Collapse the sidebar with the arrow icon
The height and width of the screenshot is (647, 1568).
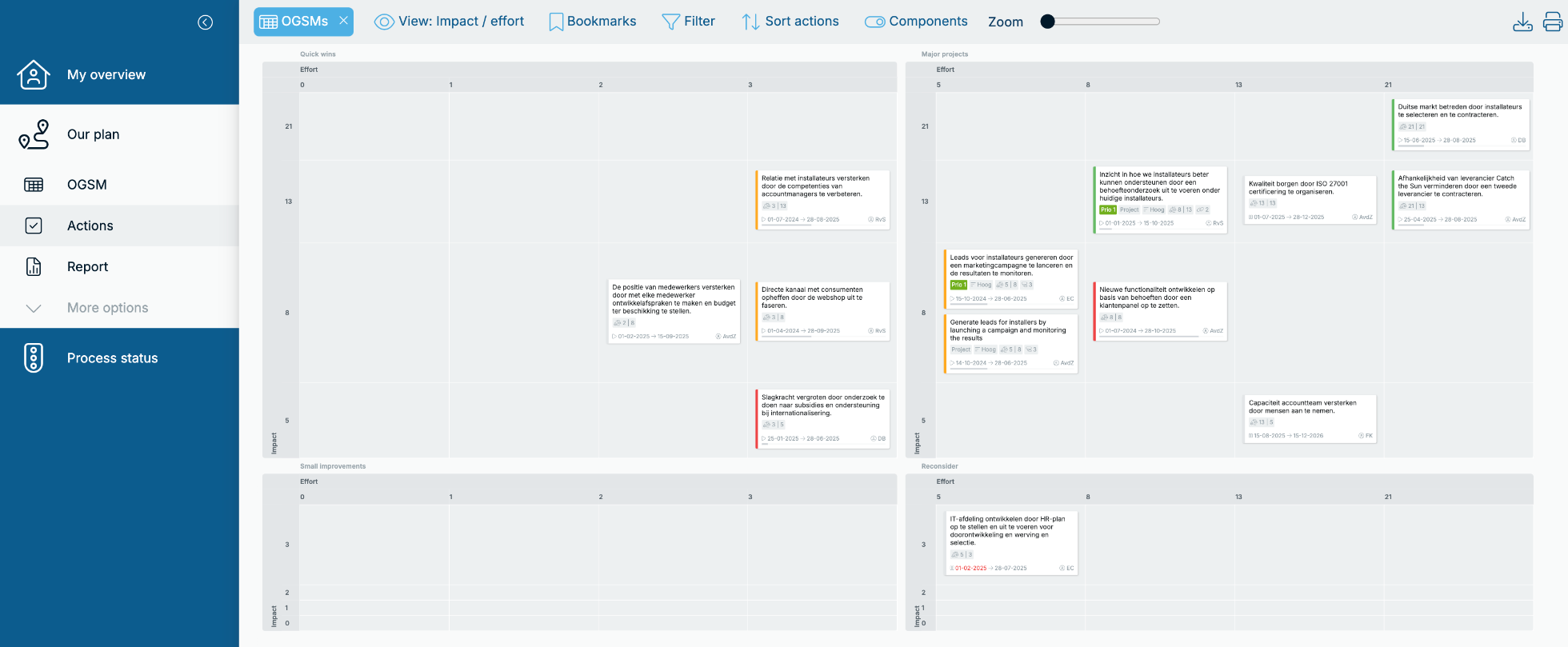coord(206,22)
